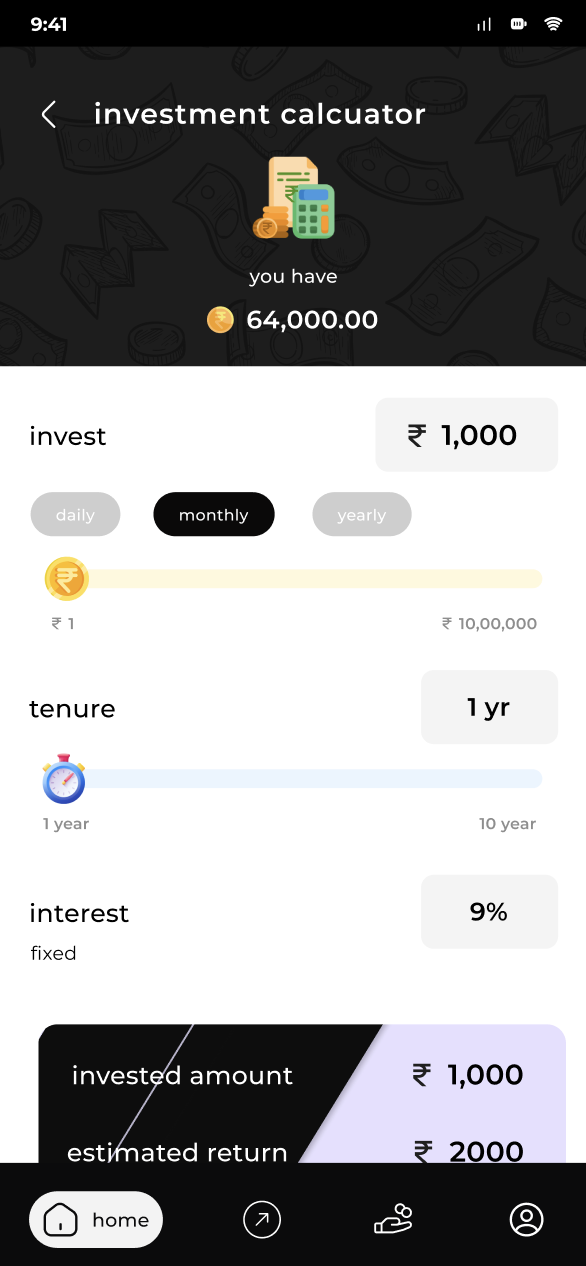Viewport: 586px width, 1266px height.
Task: Tap the invest amount field showing 1,000
Action: pos(466,435)
